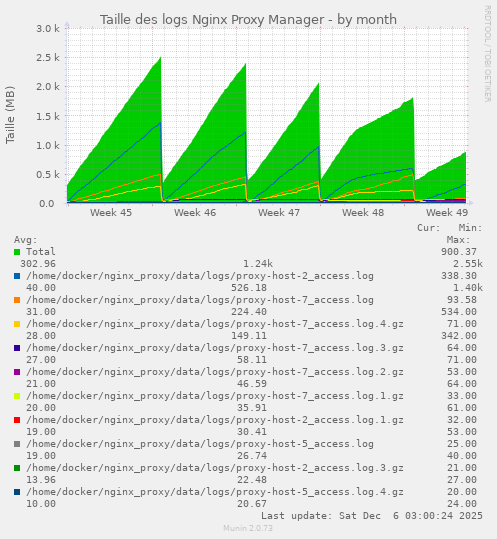This screenshot has height=539, width=497.
Task: Click the 35.91 average value
Action: pyautogui.click(x=252, y=408)
